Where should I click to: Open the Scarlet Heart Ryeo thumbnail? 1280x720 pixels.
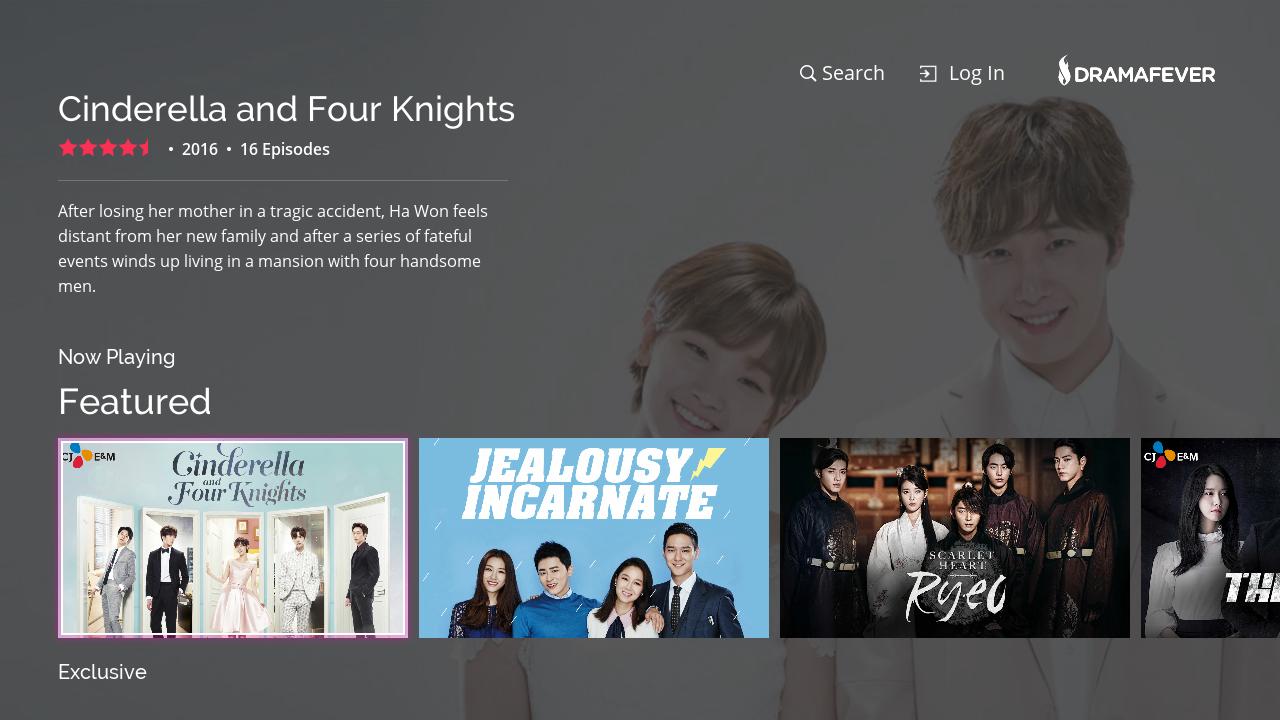coord(955,538)
